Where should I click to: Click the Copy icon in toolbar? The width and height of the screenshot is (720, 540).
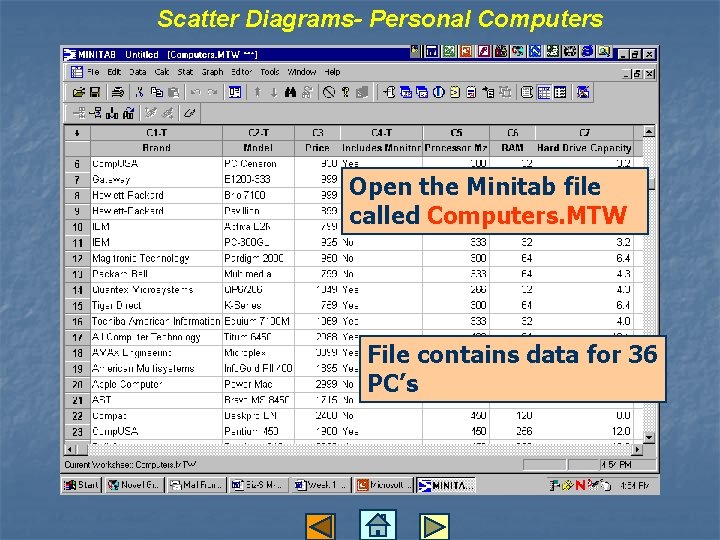pyautogui.click(x=157, y=93)
